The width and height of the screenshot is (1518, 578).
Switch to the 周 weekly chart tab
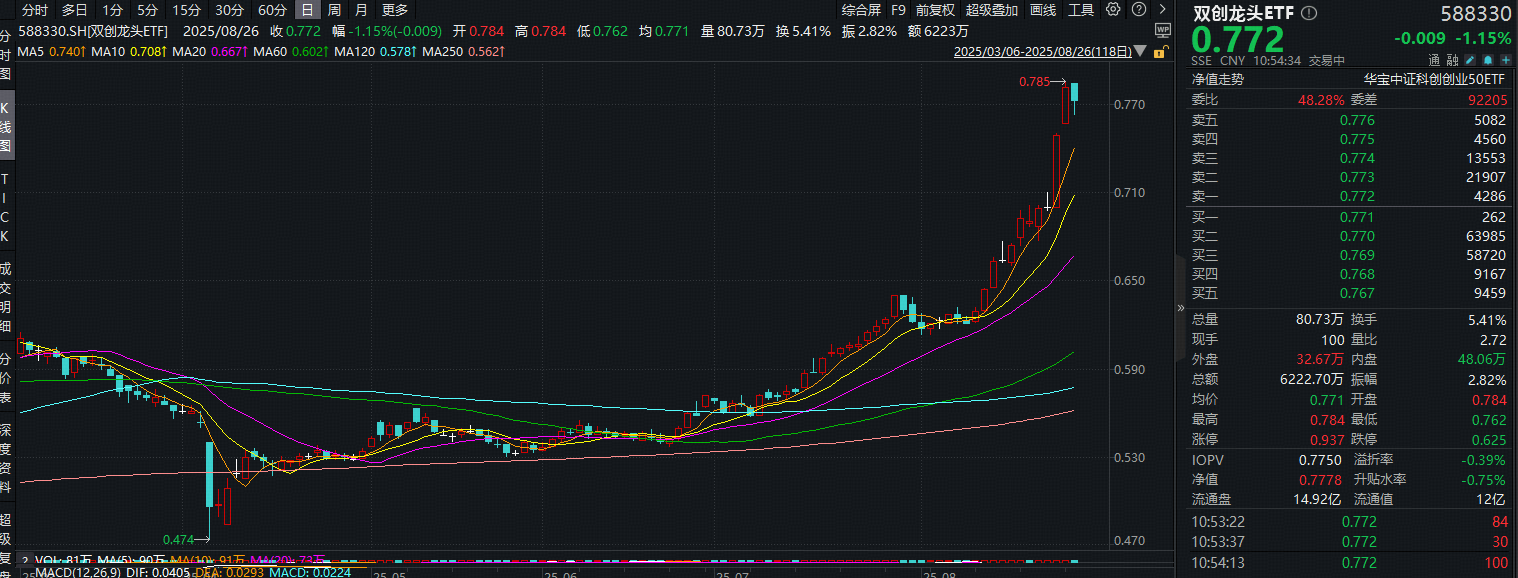(x=336, y=10)
